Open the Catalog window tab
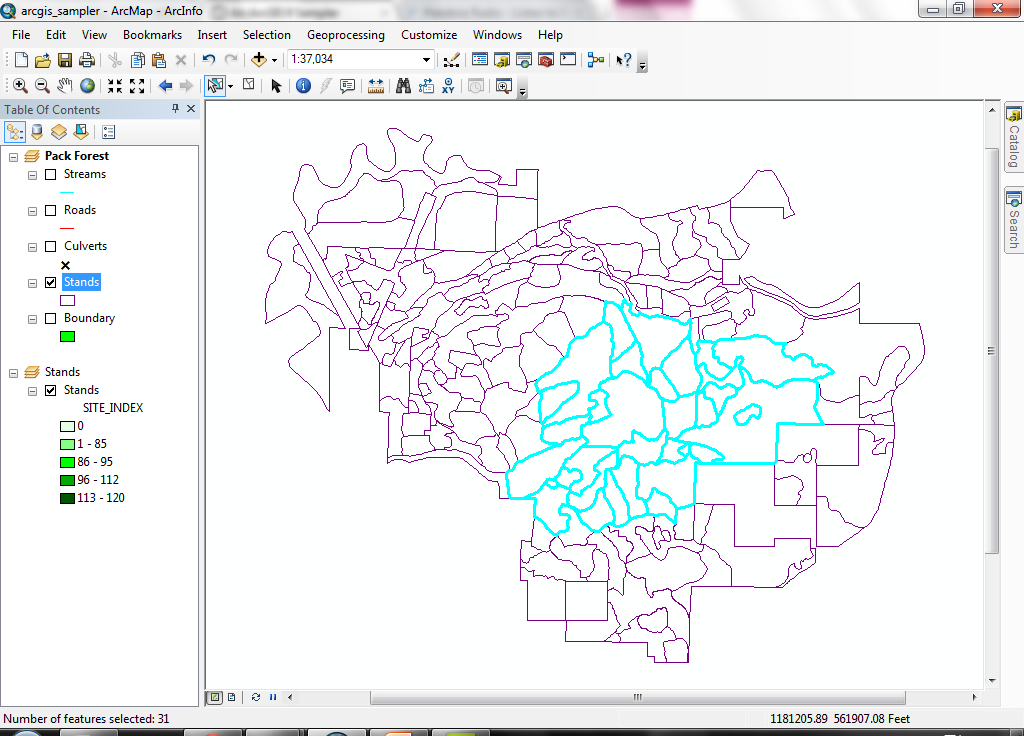1024x736 pixels. (1014, 131)
